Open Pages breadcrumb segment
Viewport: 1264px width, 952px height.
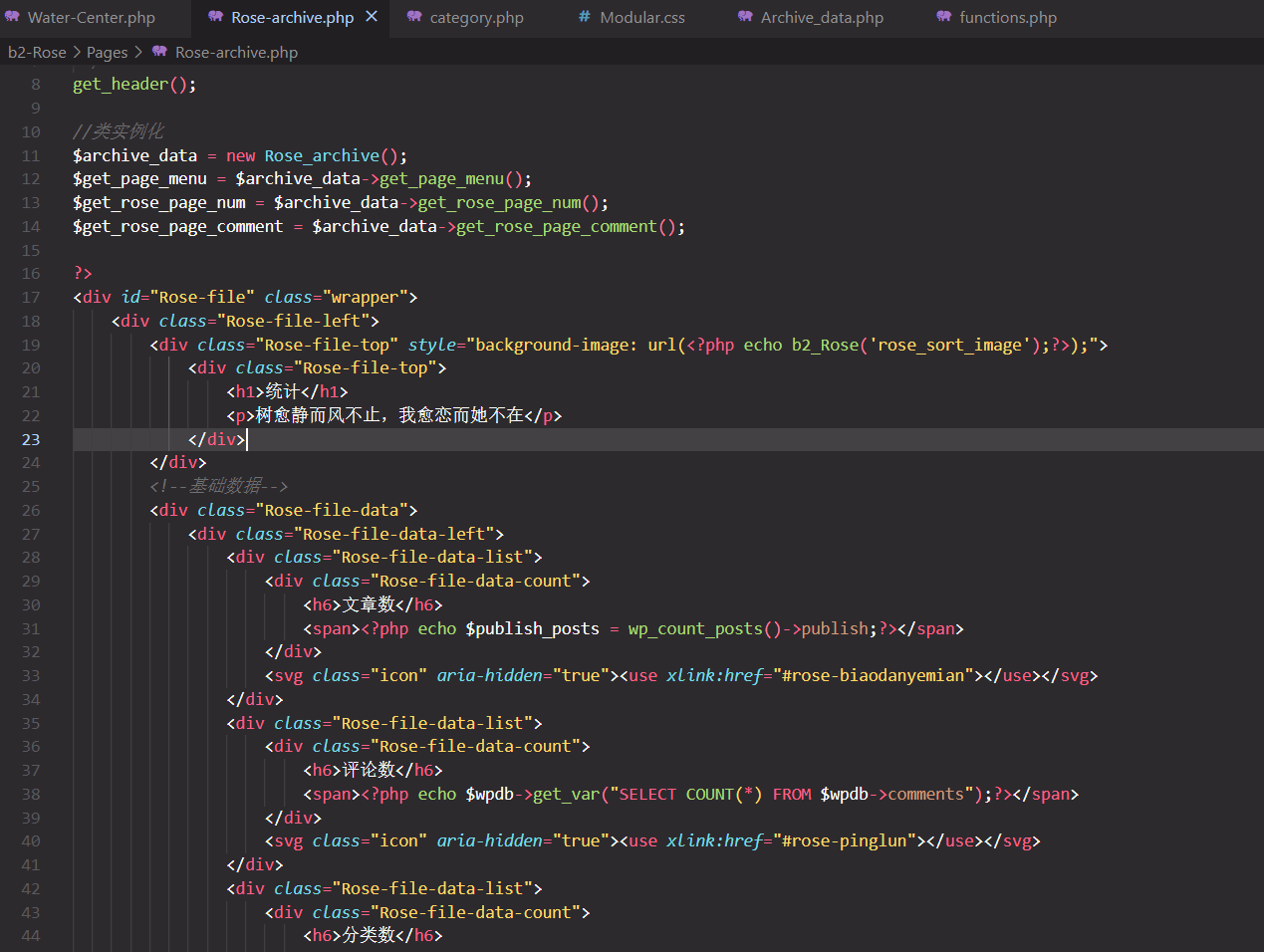click(x=107, y=52)
